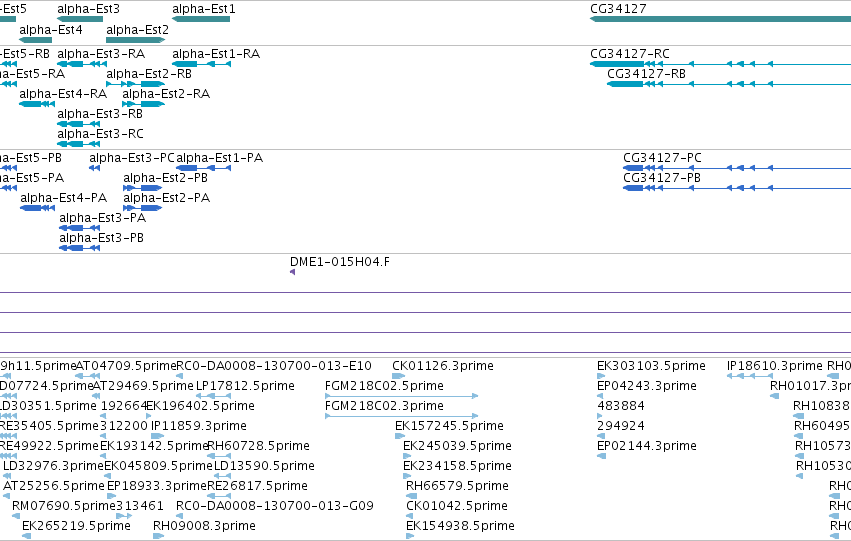Click RC0-DA0008-130700-013-G09 label
This screenshot has width=851, height=541.
click(275, 507)
